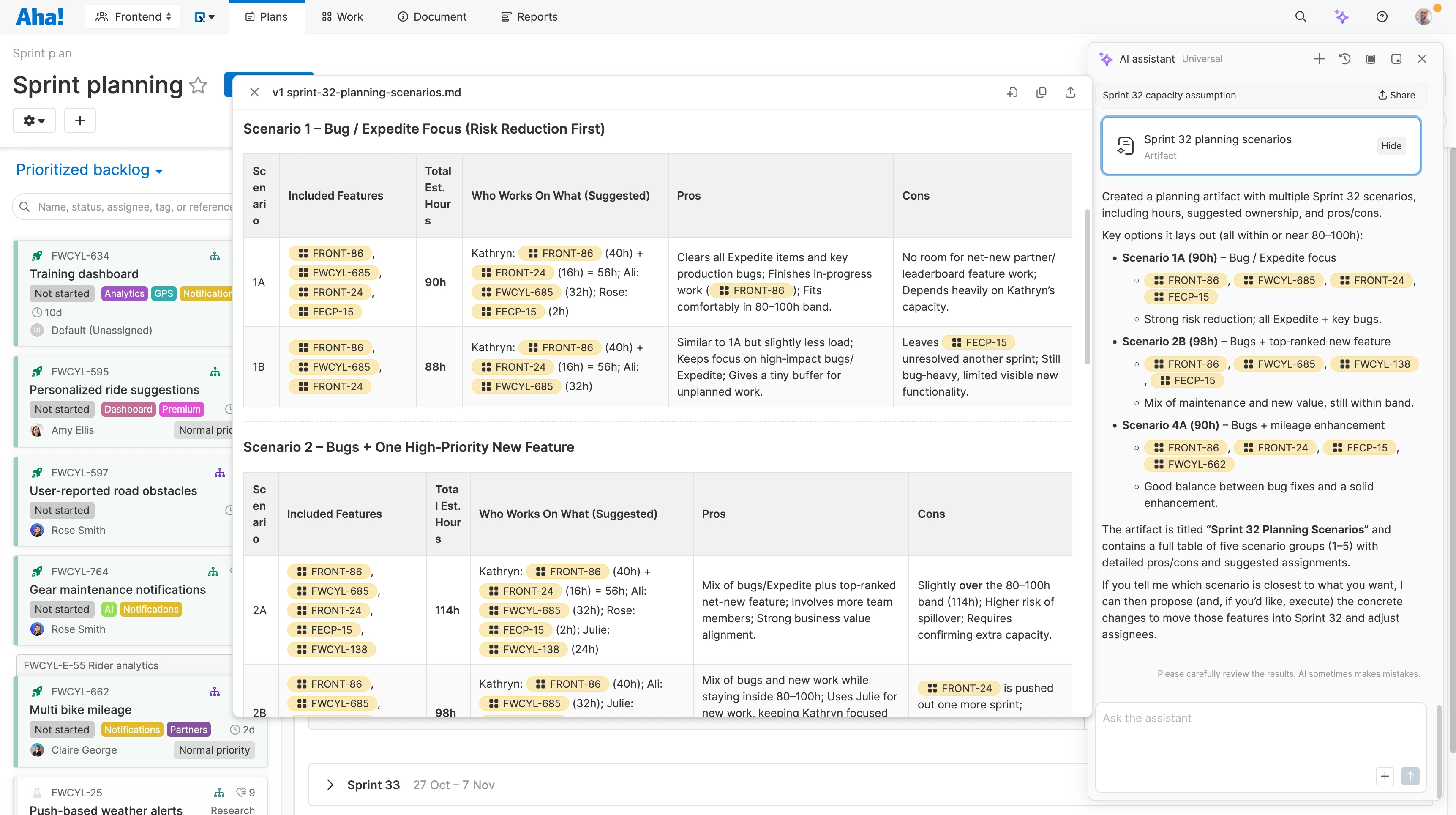
Task: Switch assistant to docked panel view icon
Action: [x=1396, y=59]
